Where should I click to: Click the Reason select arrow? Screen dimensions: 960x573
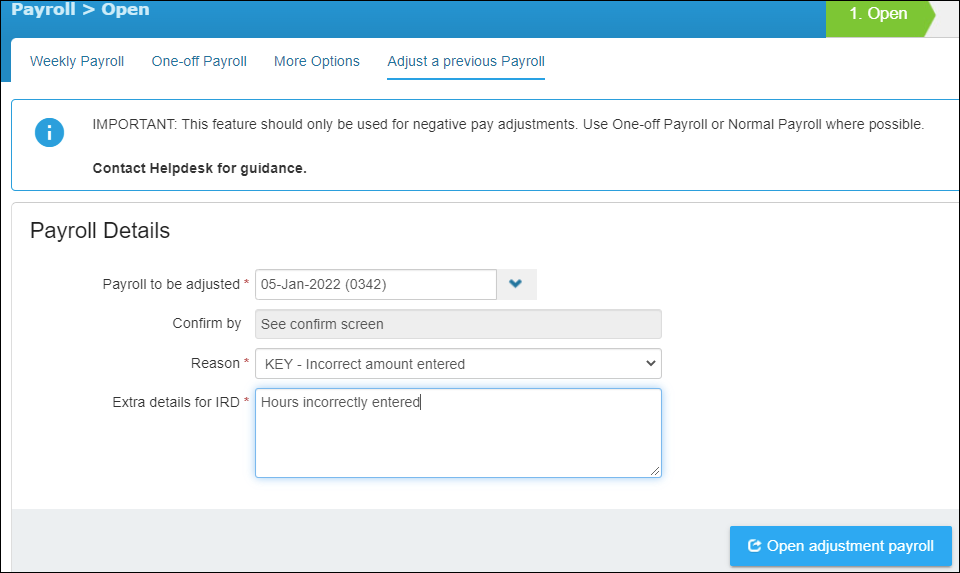650,364
